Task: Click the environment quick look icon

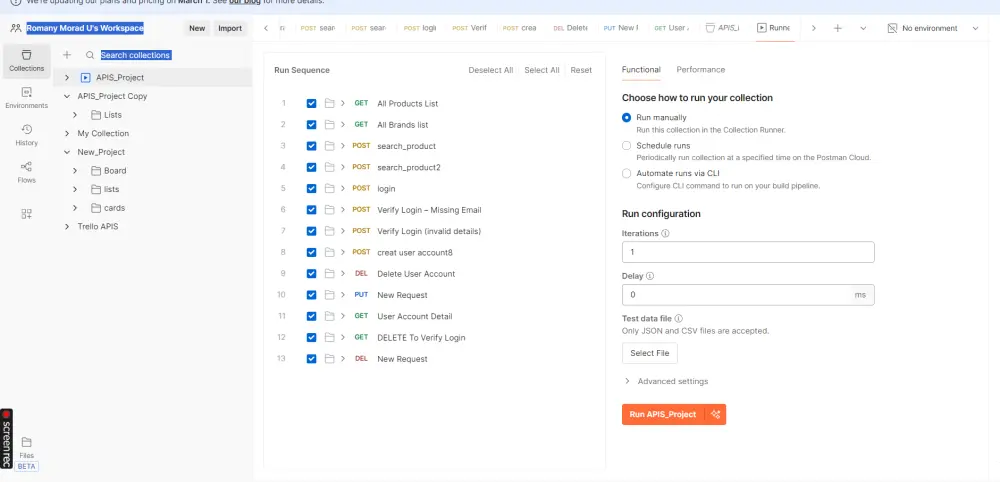Action: pyautogui.click(x=892, y=28)
